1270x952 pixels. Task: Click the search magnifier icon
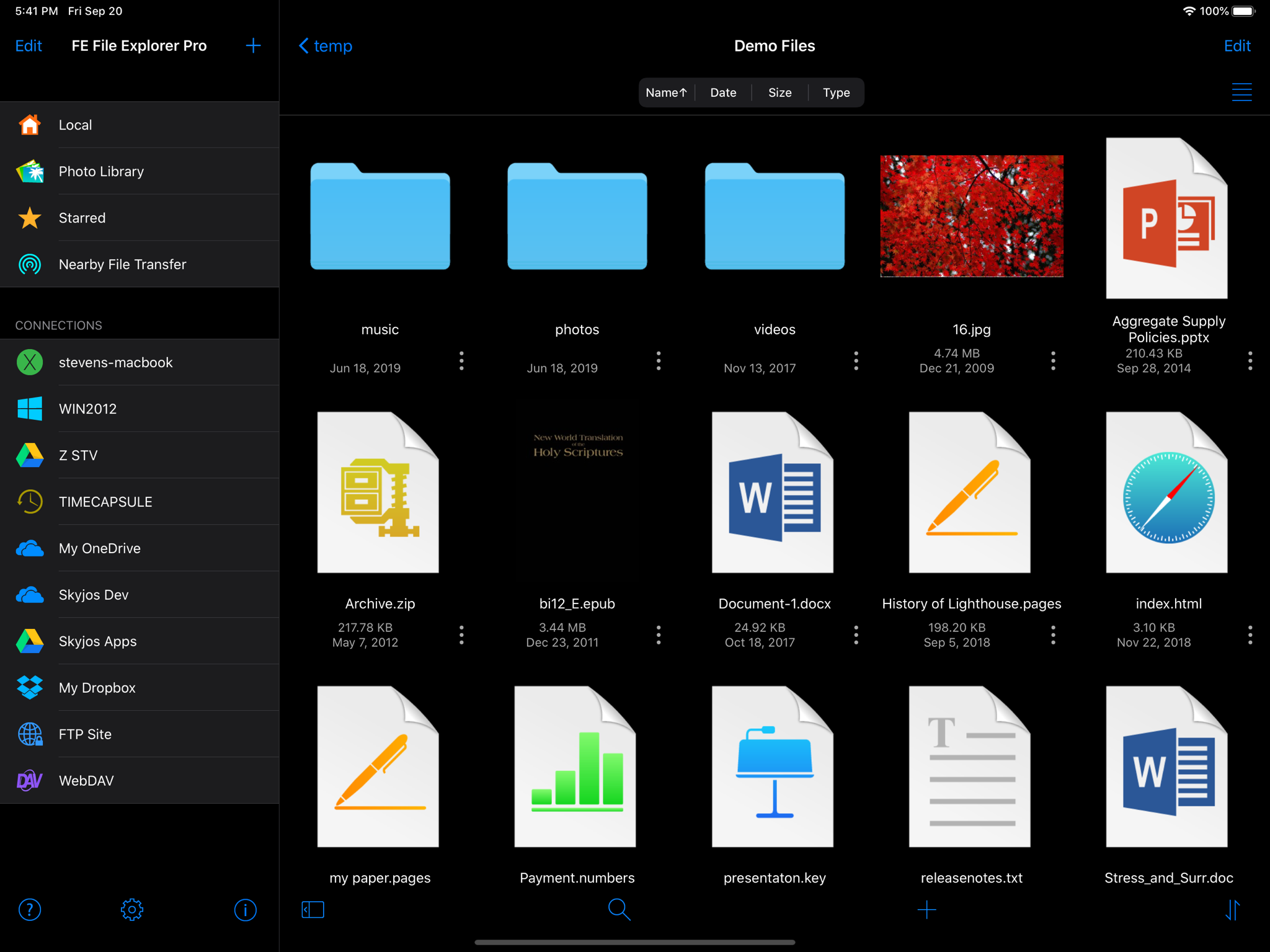point(619,909)
